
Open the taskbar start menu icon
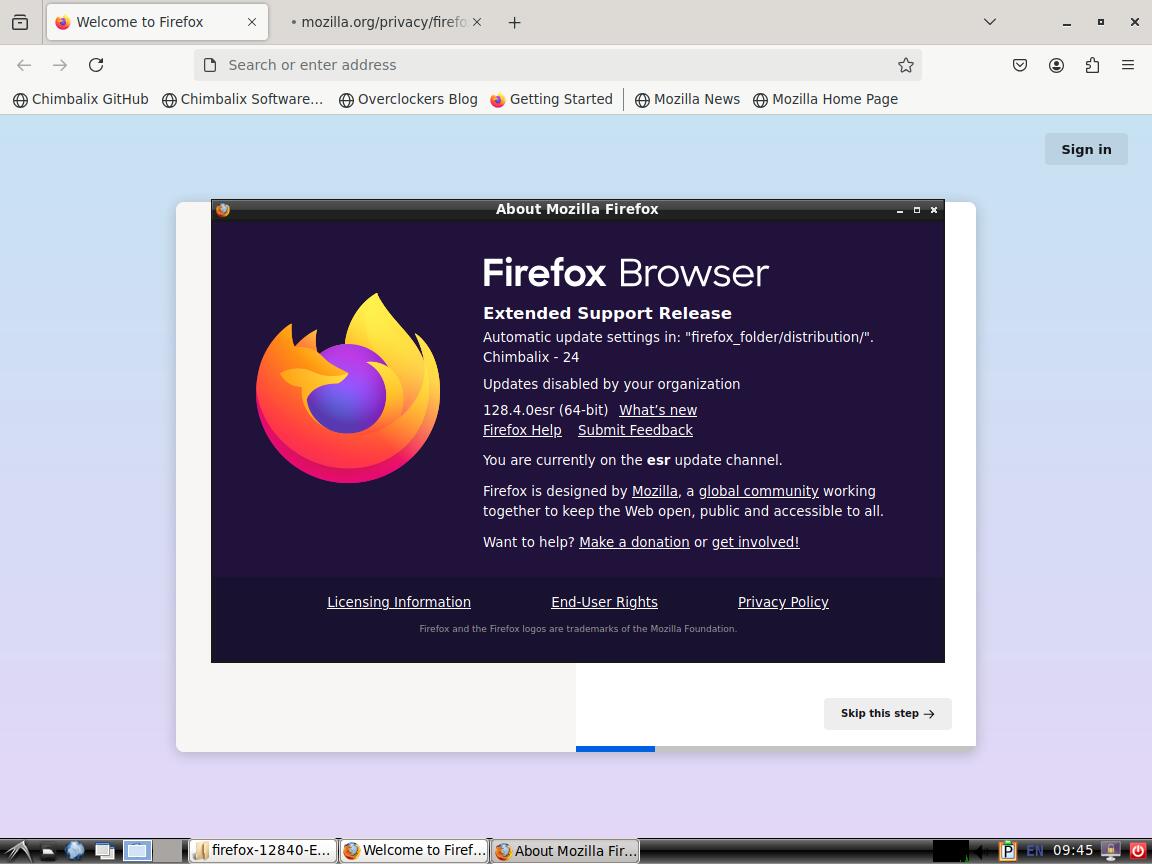click(x=16, y=851)
